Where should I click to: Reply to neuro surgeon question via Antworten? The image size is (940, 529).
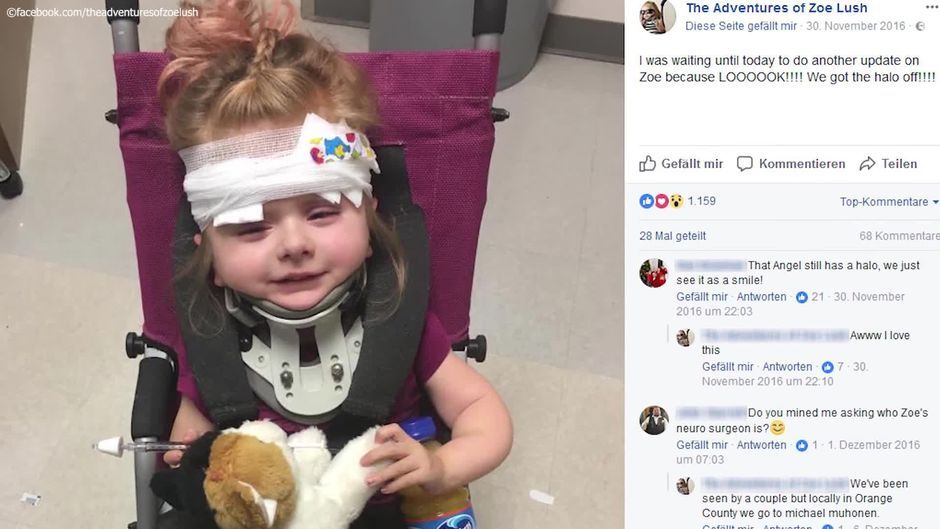tap(761, 444)
